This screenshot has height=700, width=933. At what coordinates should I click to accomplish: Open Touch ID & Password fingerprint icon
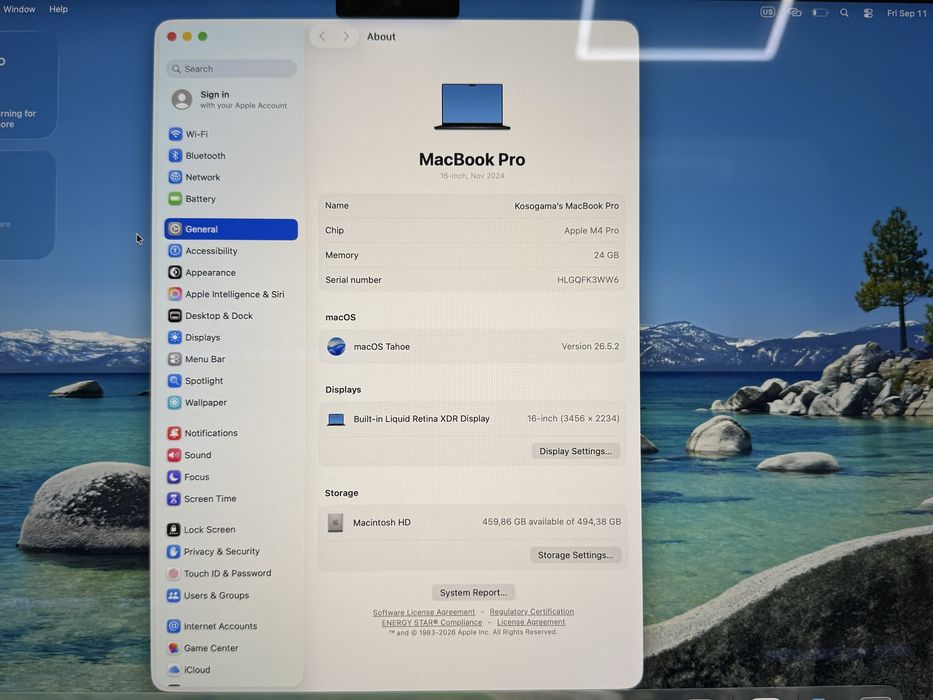point(173,573)
